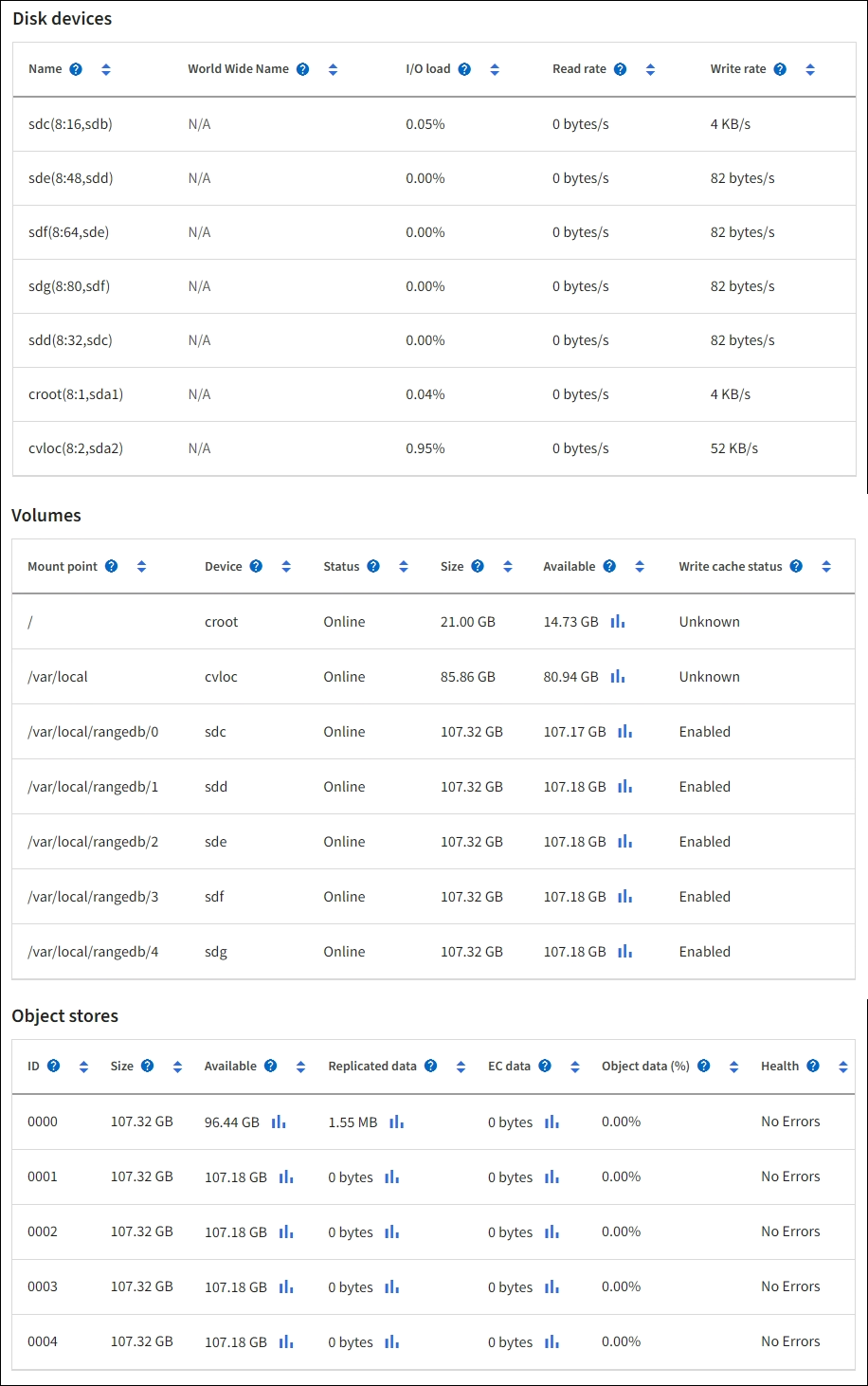Image resolution: width=868 pixels, height=1386 pixels.
Task: Click the Replicated data column header
Action: point(371,1067)
